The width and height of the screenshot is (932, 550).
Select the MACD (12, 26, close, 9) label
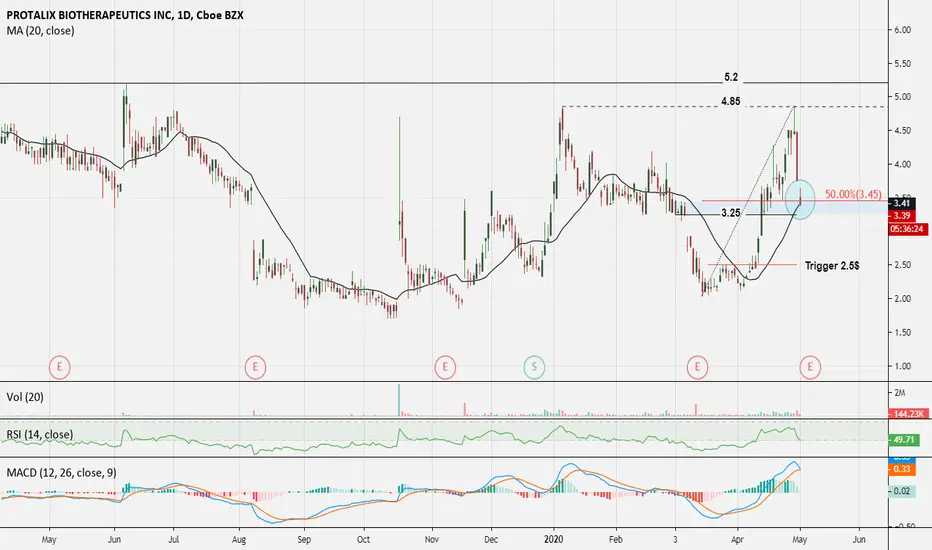pyautogui.click(x=62, y=473)
